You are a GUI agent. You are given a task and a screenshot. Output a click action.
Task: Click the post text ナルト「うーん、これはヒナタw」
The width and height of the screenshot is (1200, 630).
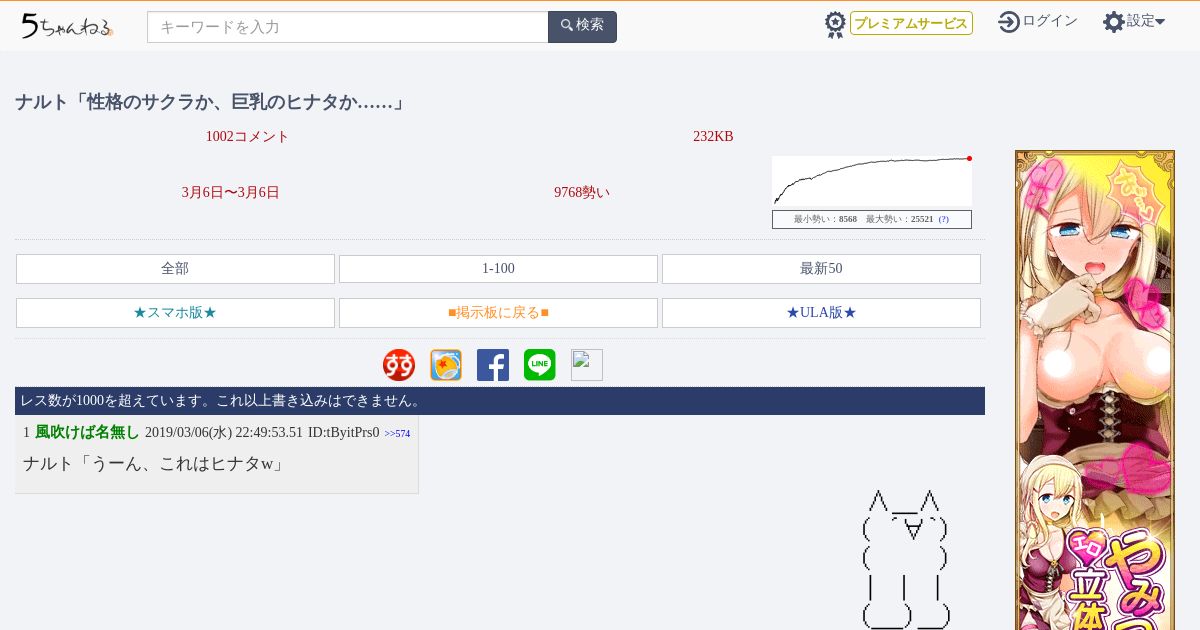coord(154,464)
